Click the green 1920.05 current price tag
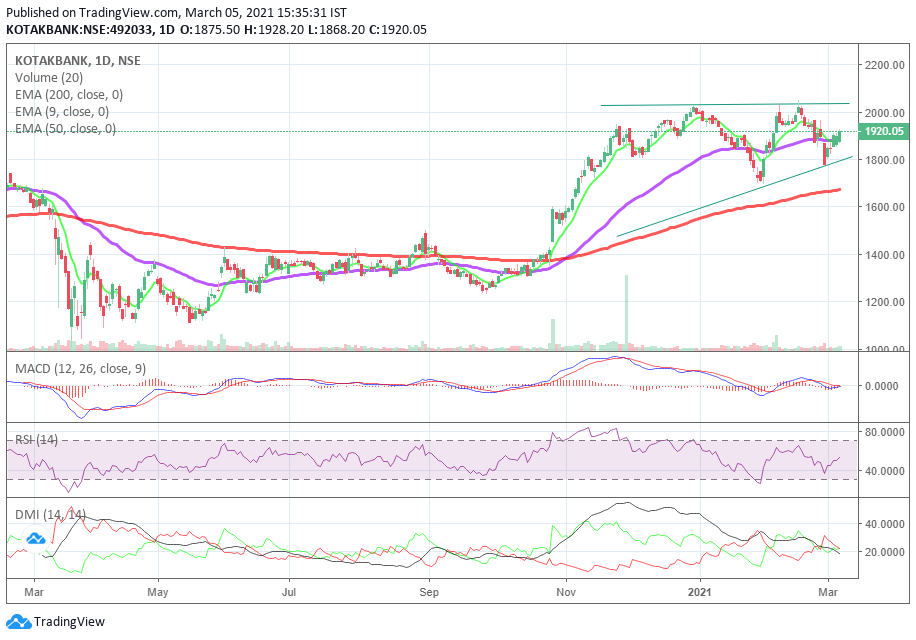 (884, 131)
